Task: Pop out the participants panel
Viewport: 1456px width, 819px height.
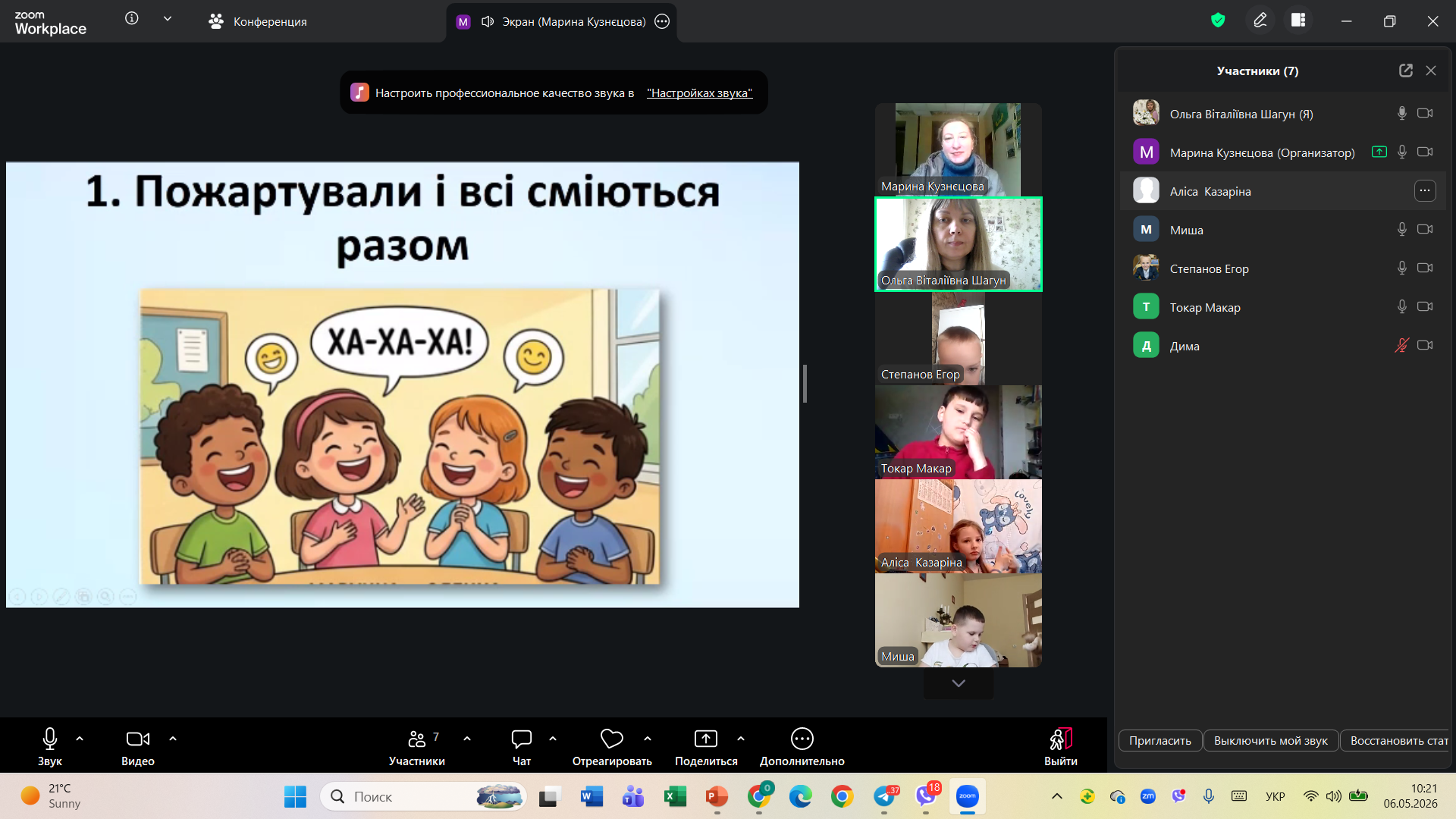Action: pos(1406,71)
